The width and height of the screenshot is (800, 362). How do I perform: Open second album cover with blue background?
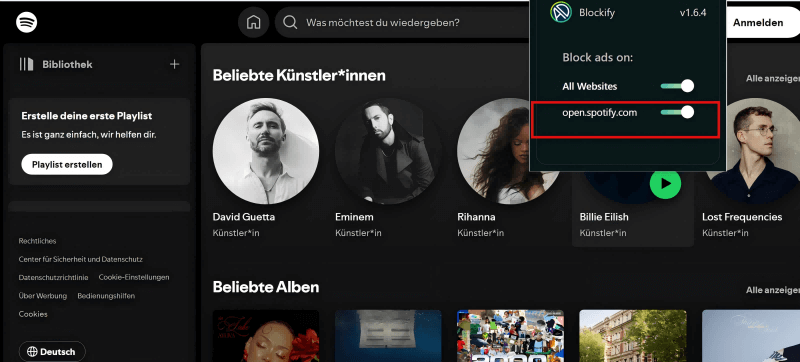[388, 336]
